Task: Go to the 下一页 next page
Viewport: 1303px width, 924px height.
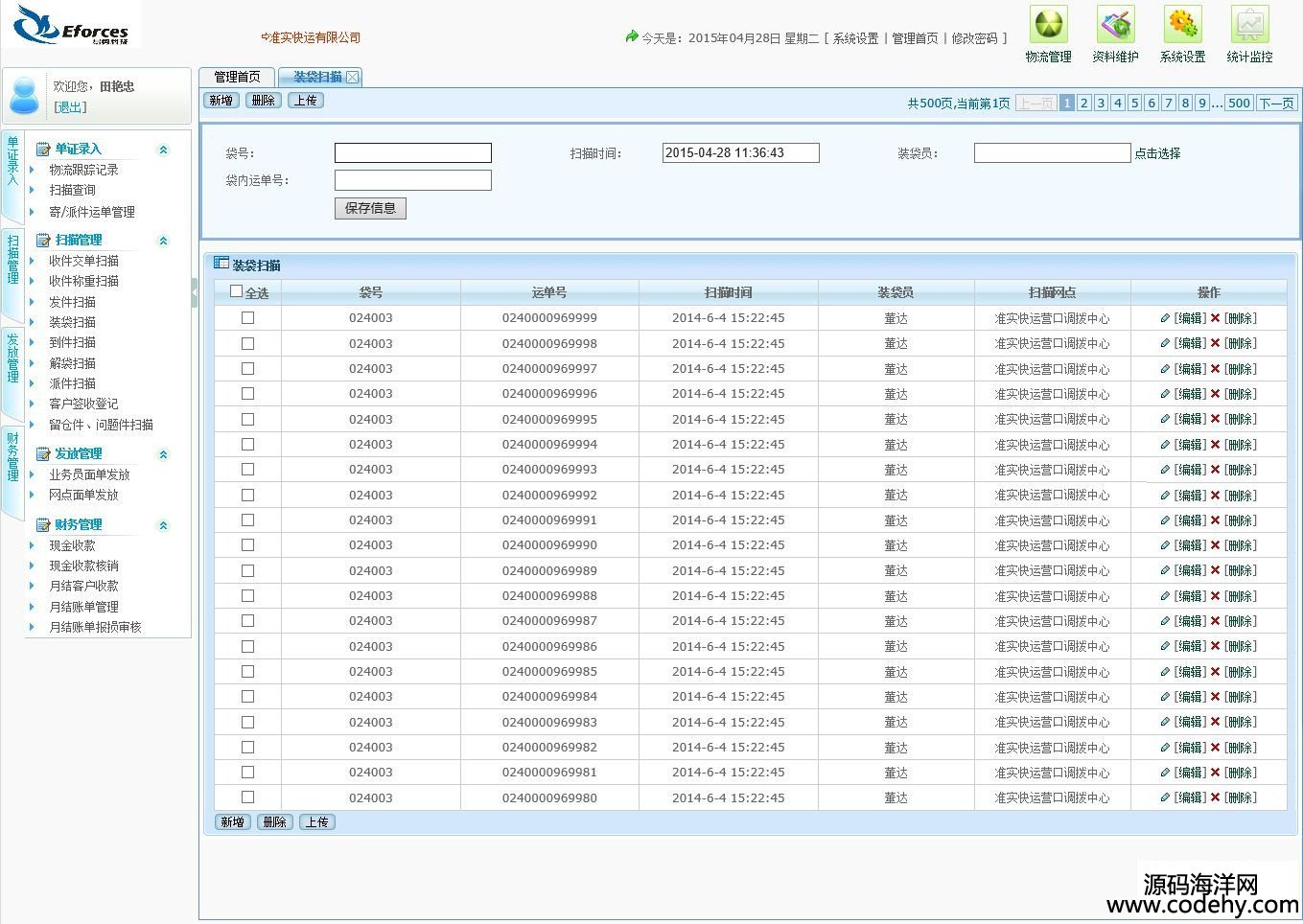Action: pyautogui.click(x=1276, y=104)
